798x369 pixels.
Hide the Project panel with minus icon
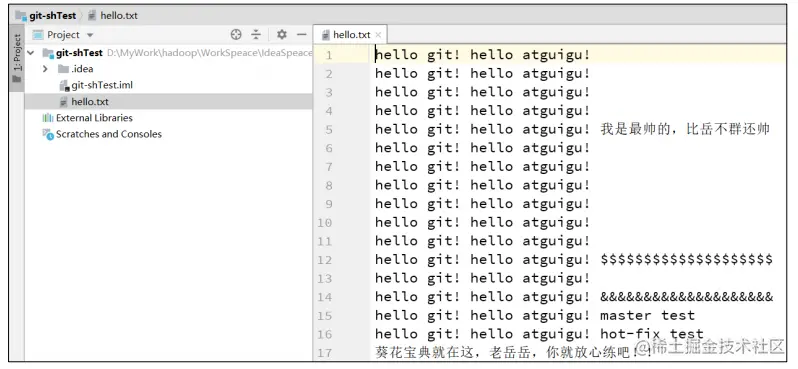point(302,35)
